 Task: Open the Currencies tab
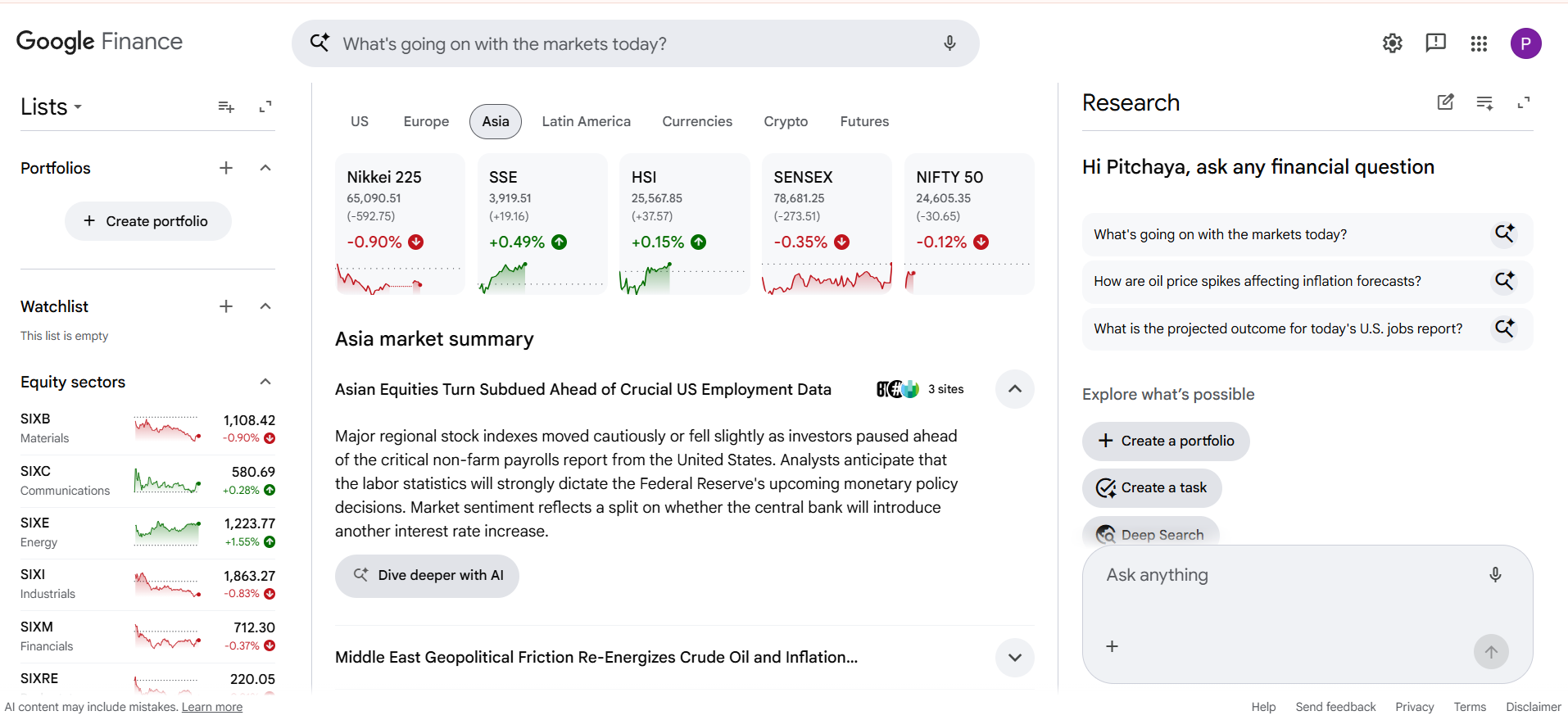click(x=697, y=121)
